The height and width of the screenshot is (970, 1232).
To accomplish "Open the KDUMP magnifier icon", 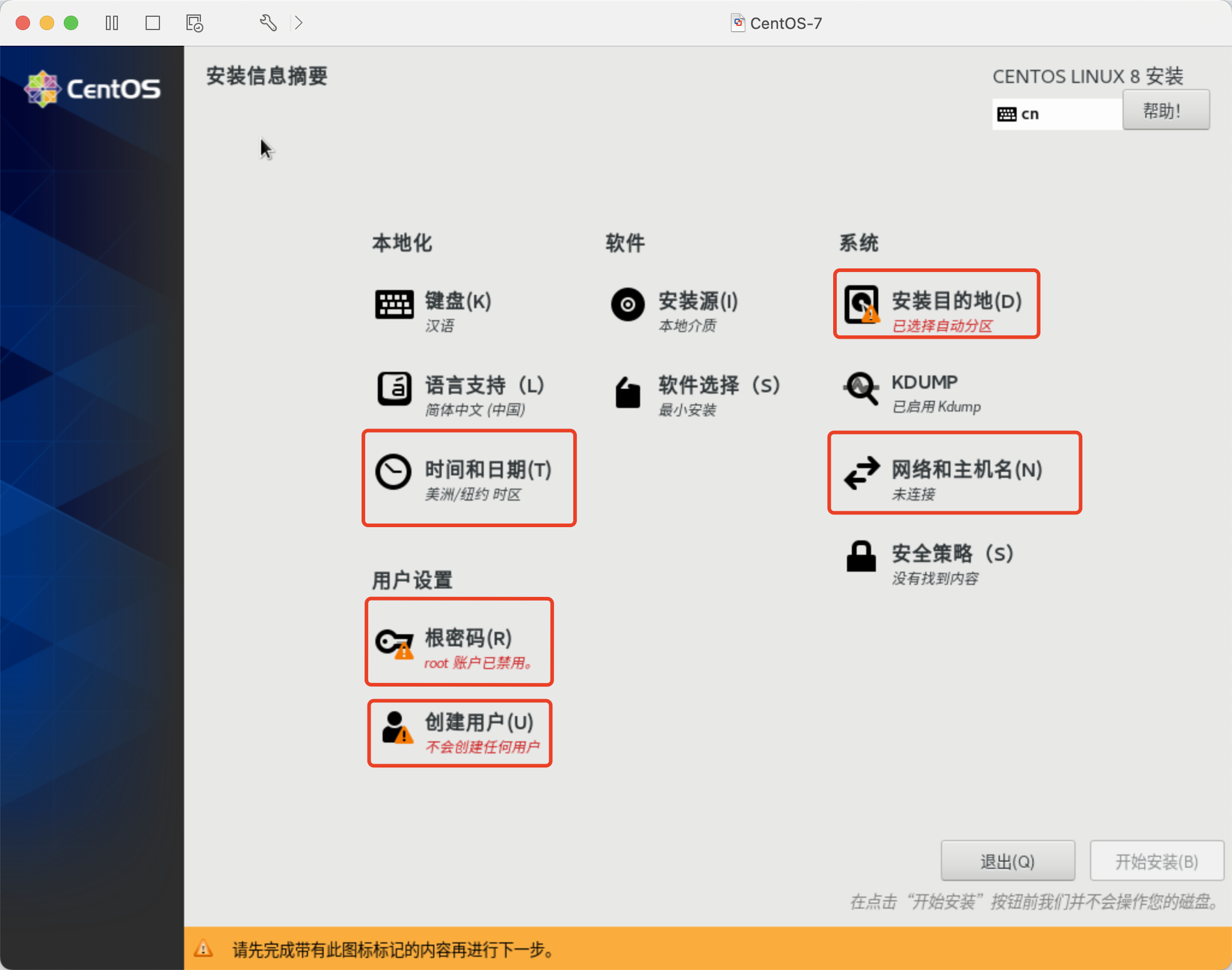I will click(x=861, y=389).
